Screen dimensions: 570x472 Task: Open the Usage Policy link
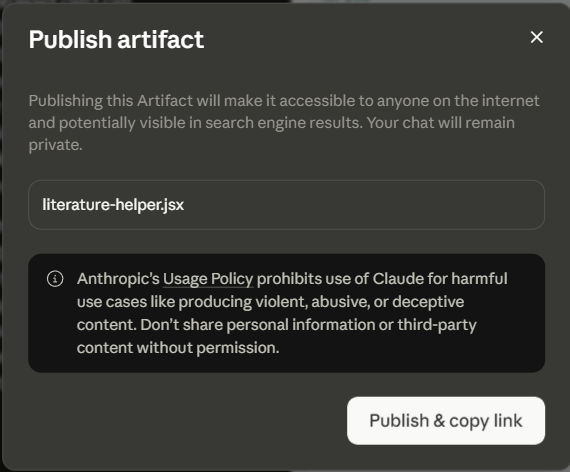click(208, 279)
